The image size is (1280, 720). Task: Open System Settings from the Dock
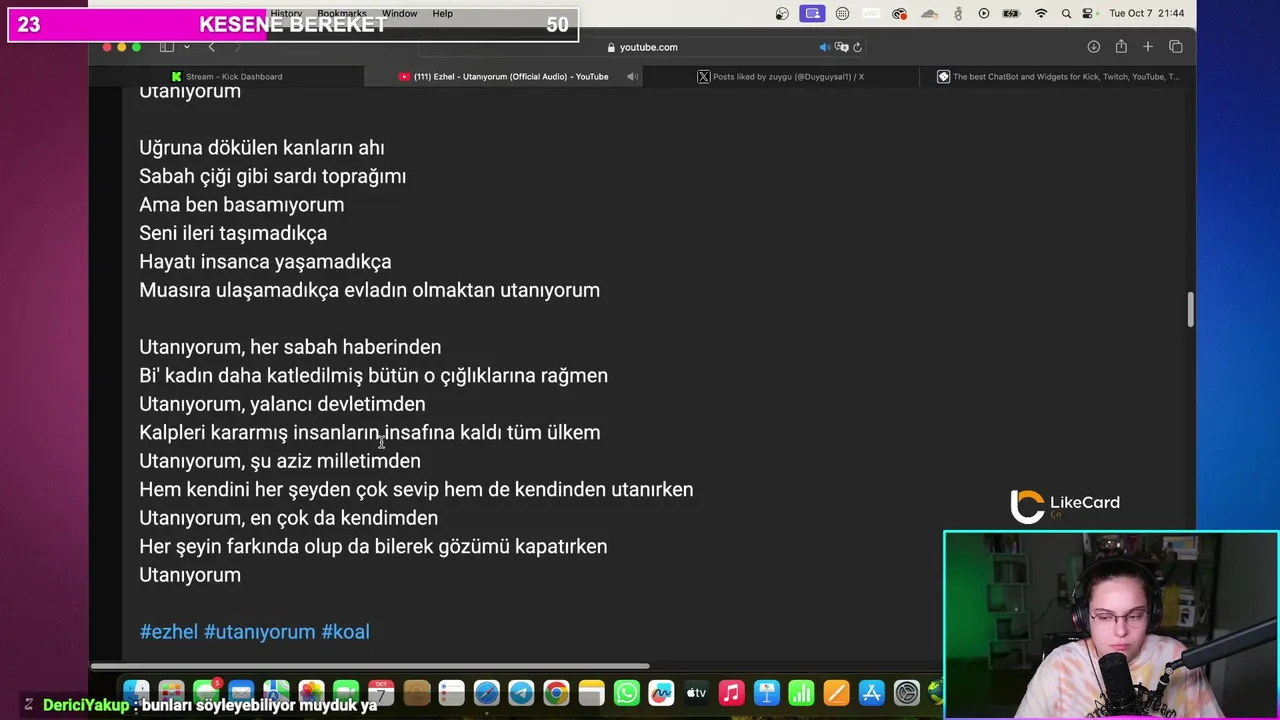(906, 692)
